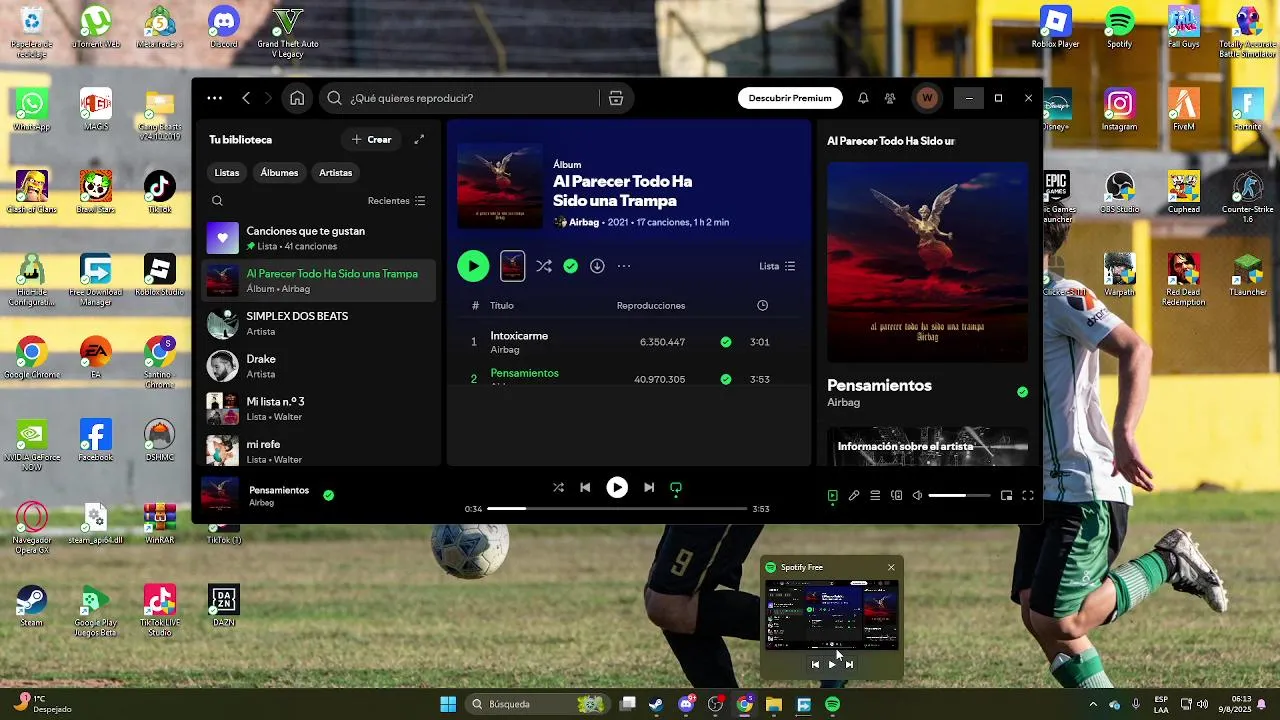
Task: Open Steam from the taskbar
Action: coord(655,704)
